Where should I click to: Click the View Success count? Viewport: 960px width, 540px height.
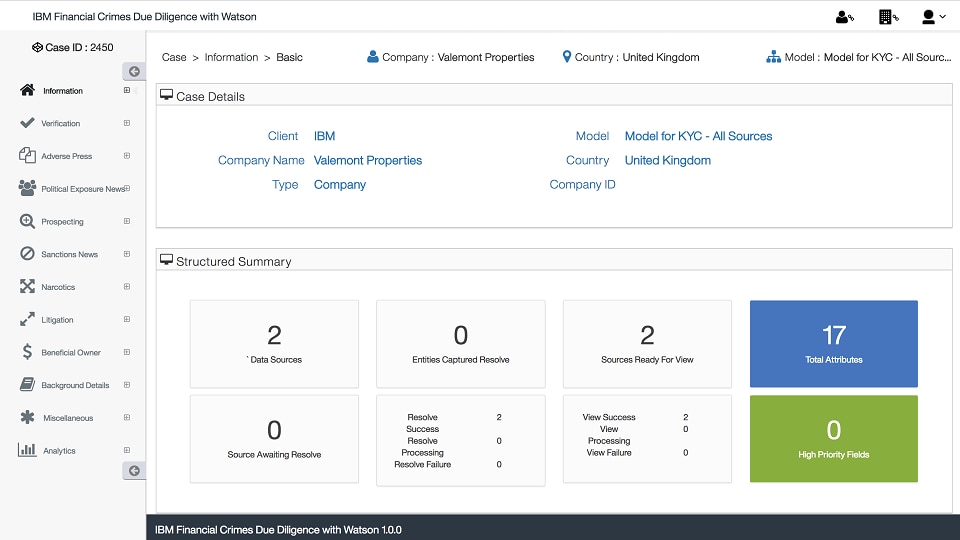pyautogui.click(x=686, y=417)
